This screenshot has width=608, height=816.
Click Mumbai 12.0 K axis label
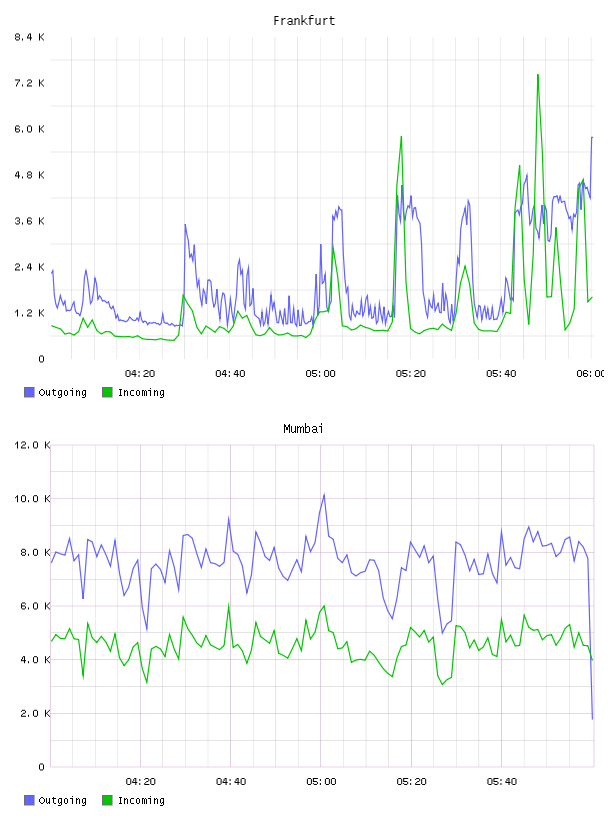(32, 445)
